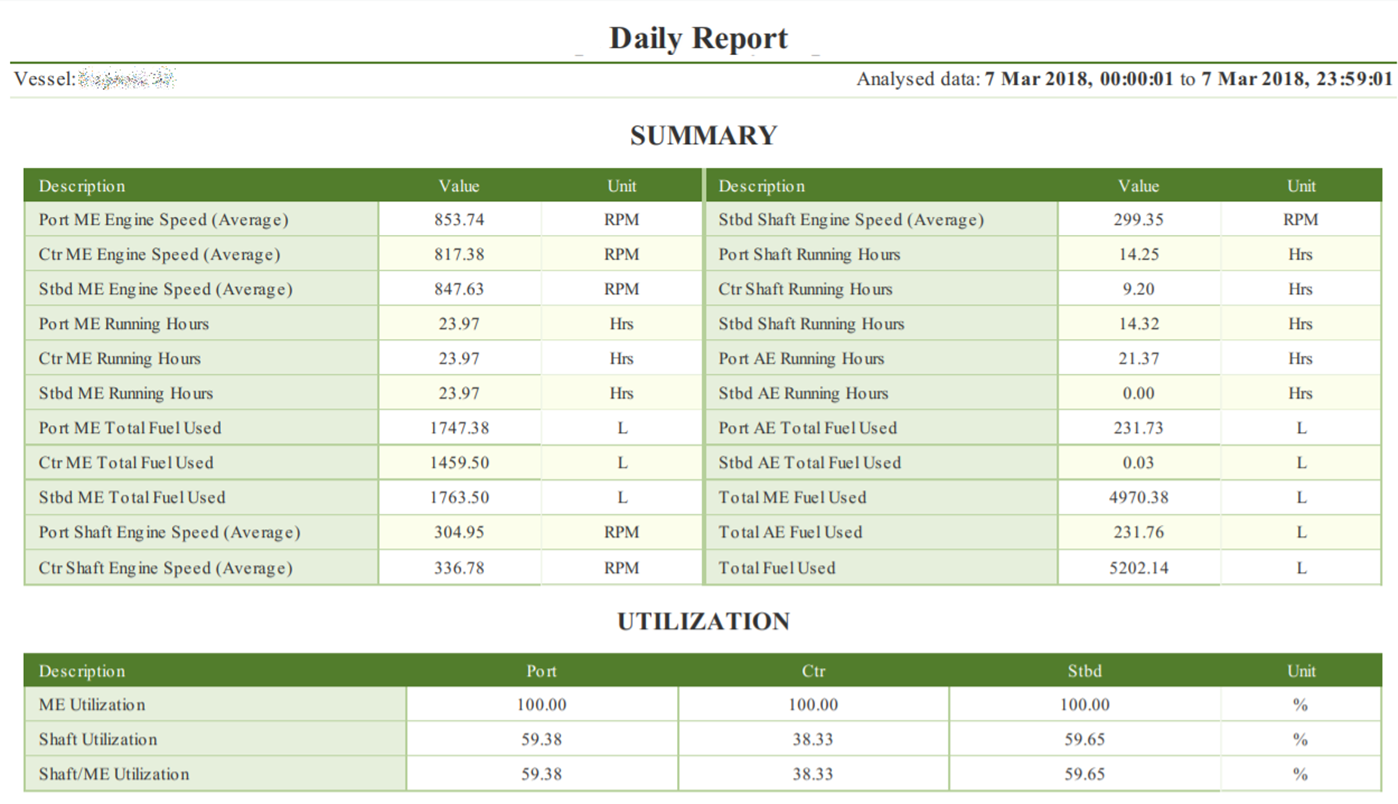The width and height of the screenshot is (1398, 804).
Task: Click Description header of the Utilization table
Action: [82, 671]
